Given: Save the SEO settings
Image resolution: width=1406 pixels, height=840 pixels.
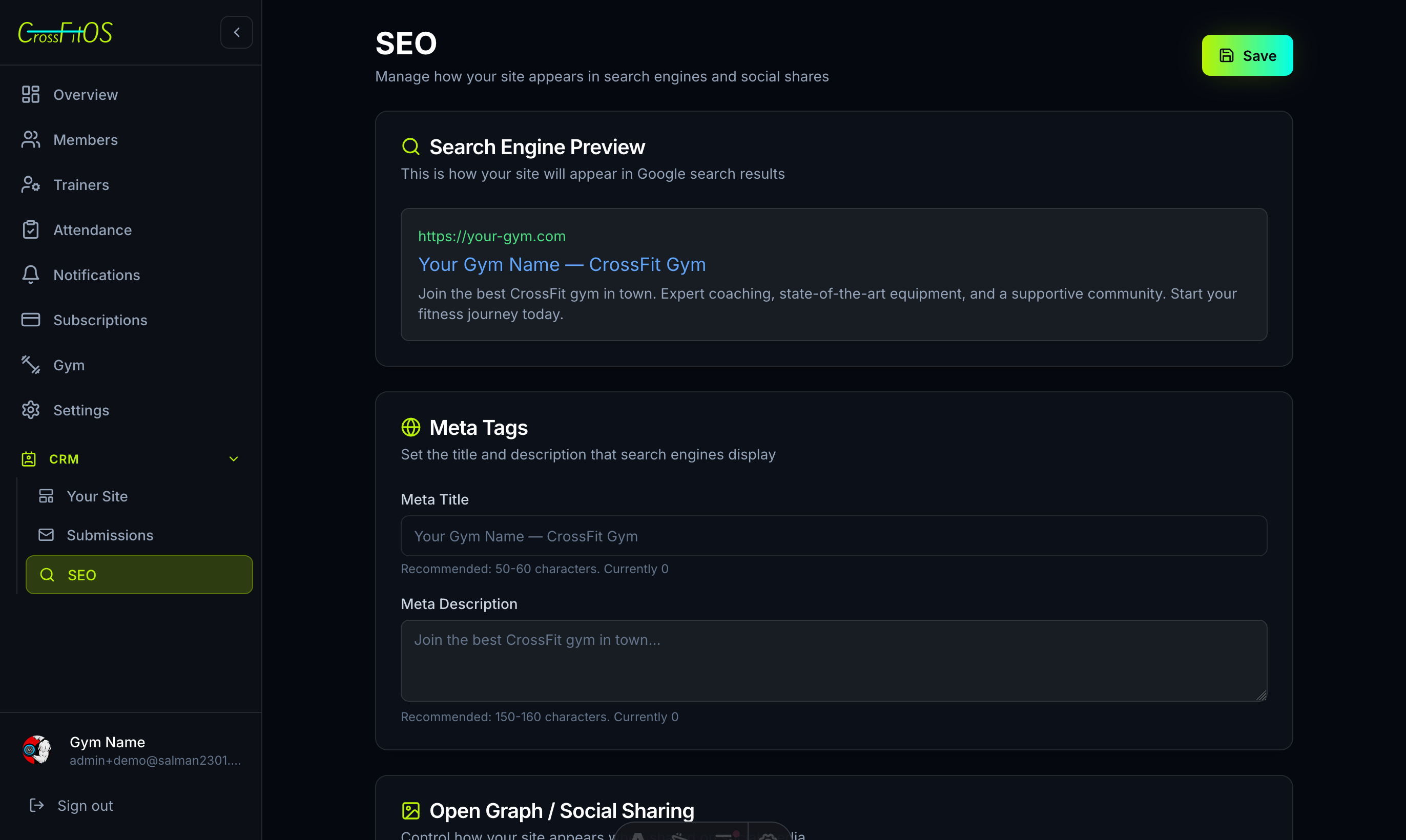Looking at the screenshot, I should pyautogui.click(x=1248, y=55).
